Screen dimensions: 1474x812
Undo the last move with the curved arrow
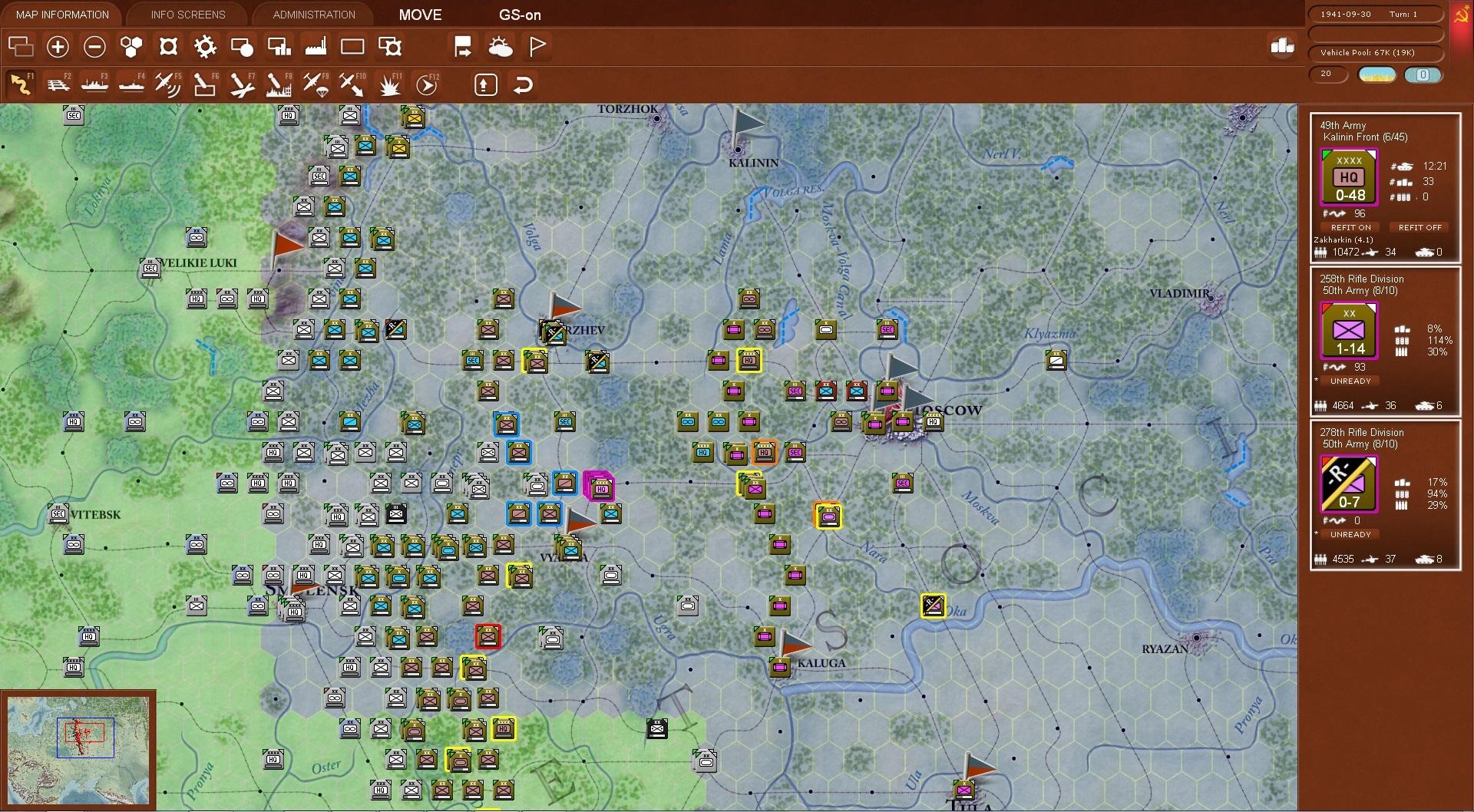pos(523,84)
